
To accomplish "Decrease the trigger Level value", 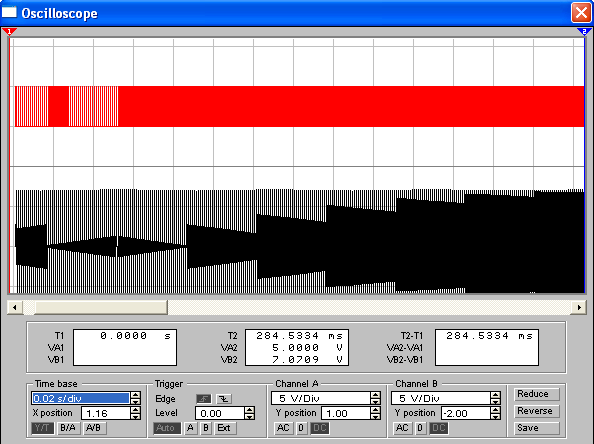I will click(249, 416).
